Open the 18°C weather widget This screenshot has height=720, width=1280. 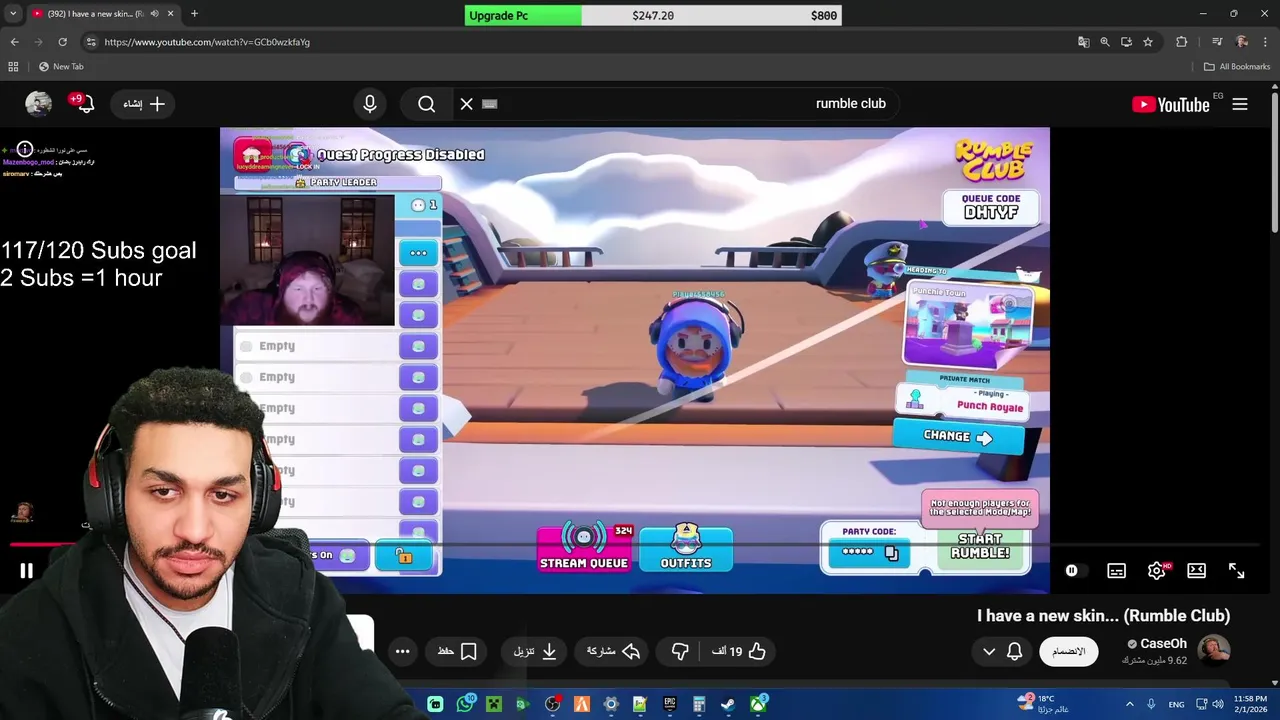point(1043,704)
